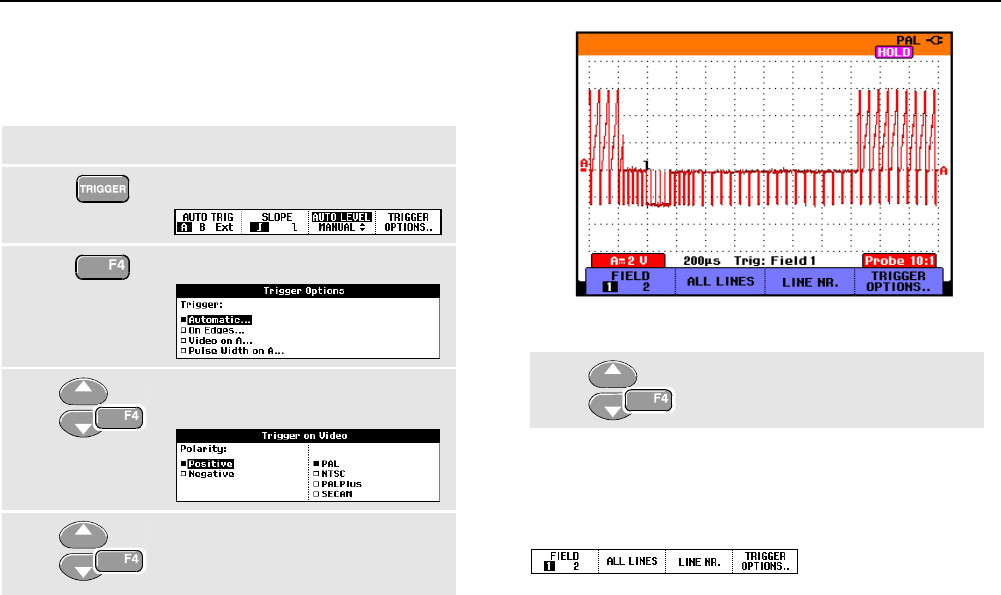
Task: Click left A ground marker on waveform
Action: pyautogui.click(x=583, y=165)
